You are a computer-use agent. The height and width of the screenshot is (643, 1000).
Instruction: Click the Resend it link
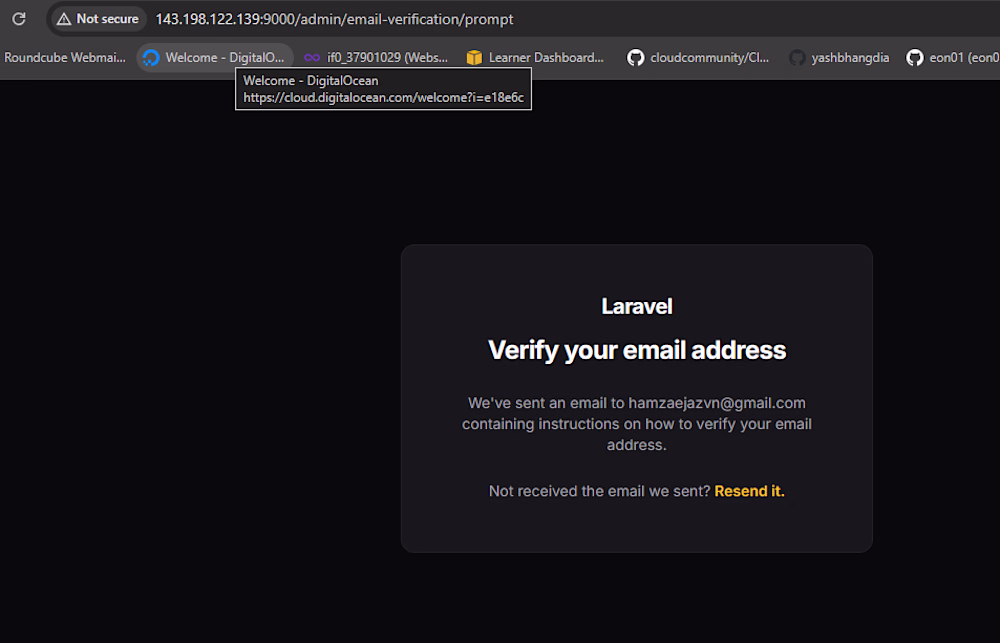tap(749, 491)
